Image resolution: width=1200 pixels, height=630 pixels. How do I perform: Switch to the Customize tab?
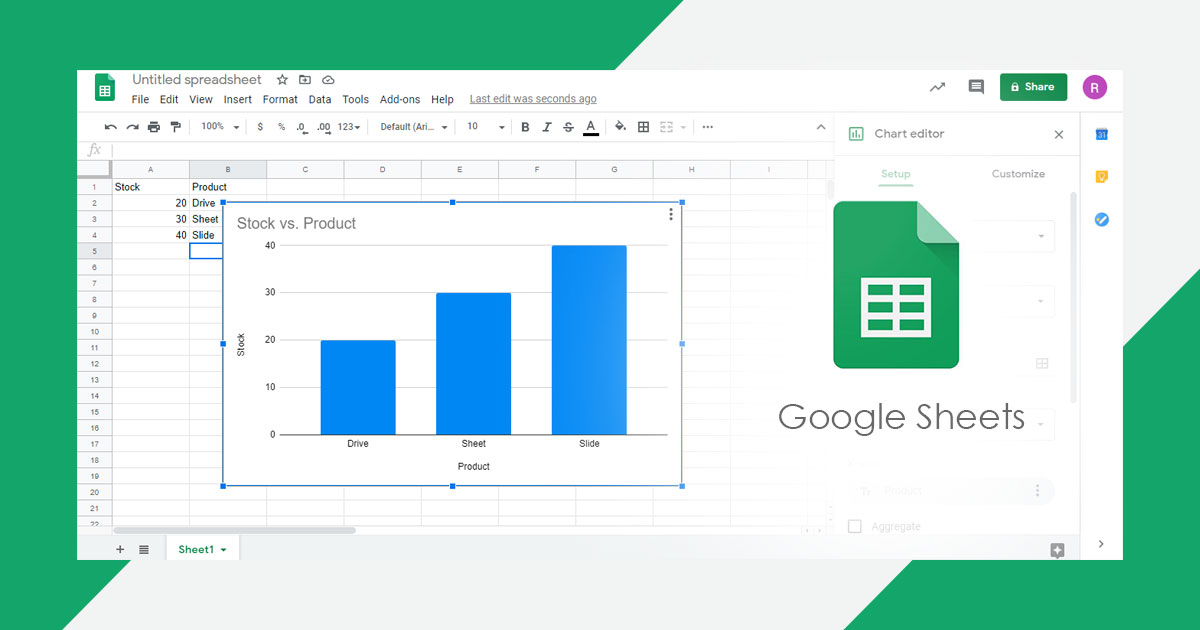(1018, 174)
